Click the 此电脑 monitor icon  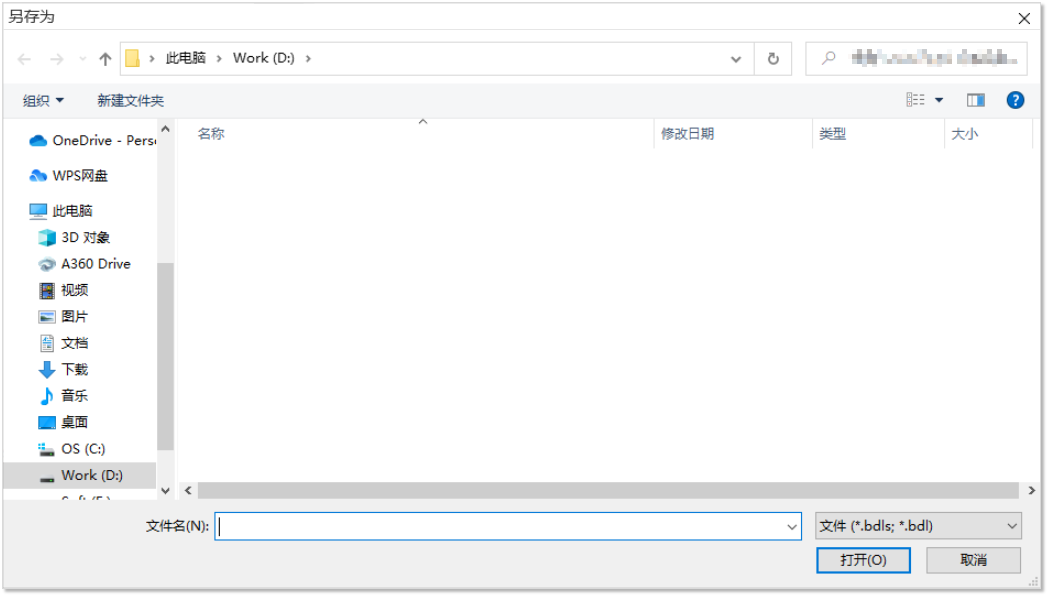[x=38, y=211]
